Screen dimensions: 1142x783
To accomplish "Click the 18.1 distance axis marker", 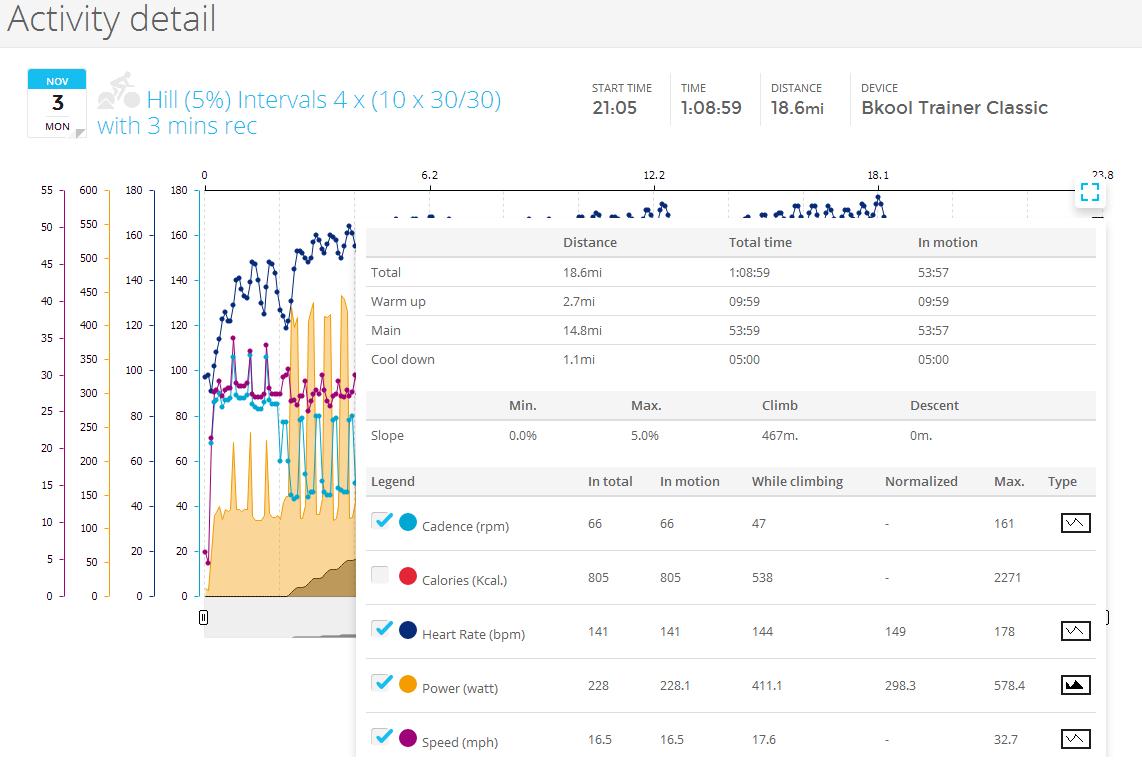I will [878, 175].
